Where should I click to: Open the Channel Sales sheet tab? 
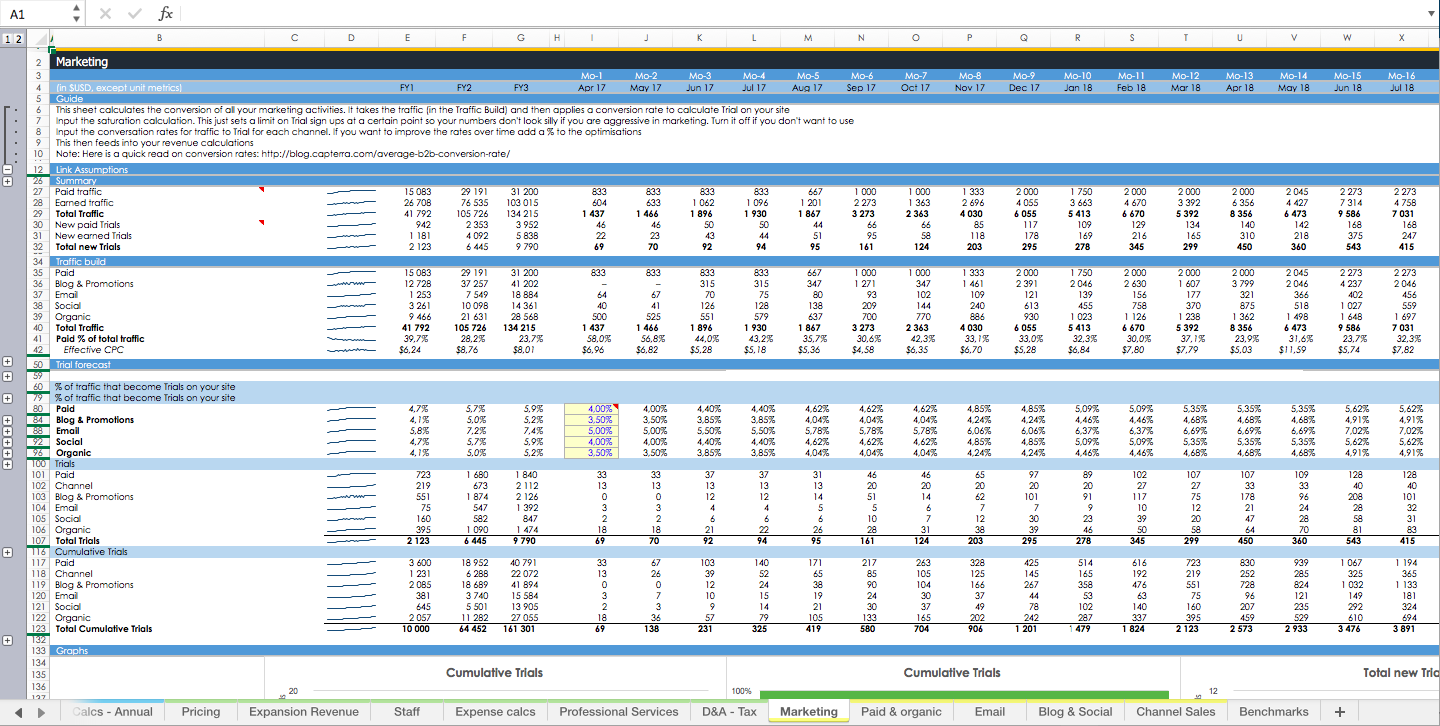1176,712
